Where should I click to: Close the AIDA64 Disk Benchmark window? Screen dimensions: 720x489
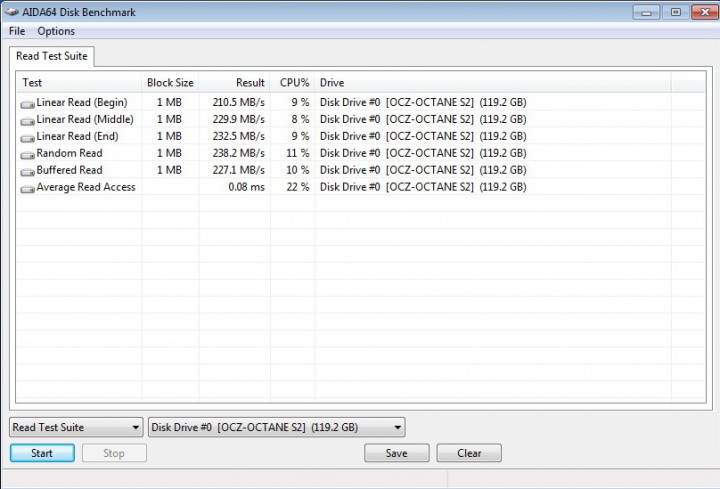pos(705,12)
